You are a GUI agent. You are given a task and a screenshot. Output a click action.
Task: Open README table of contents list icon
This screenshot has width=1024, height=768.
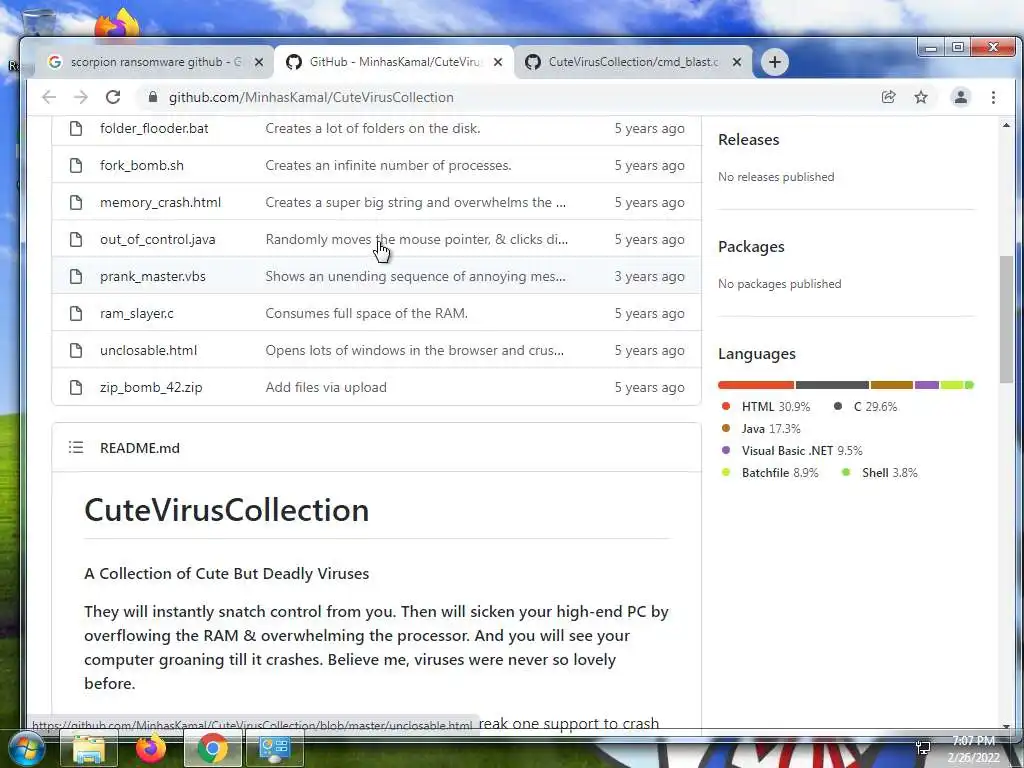76,447
